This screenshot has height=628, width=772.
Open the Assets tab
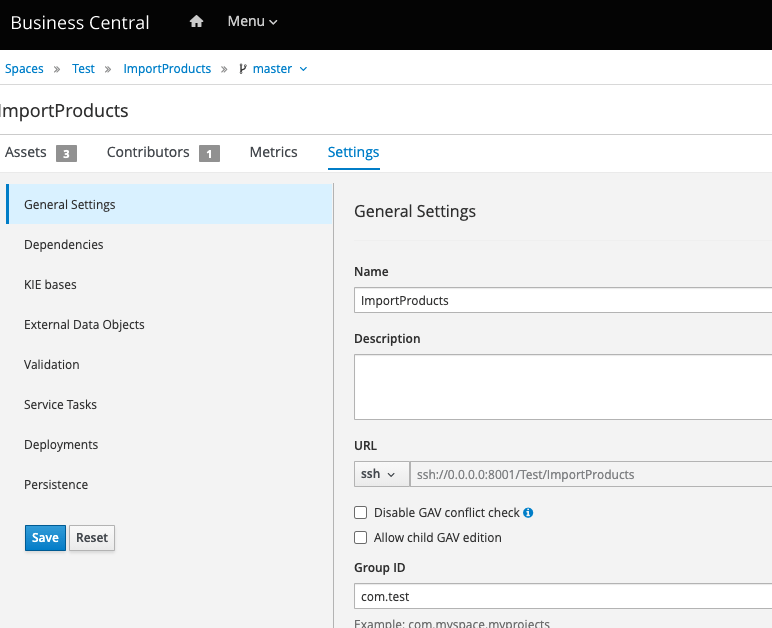click(x=26, y=152)
